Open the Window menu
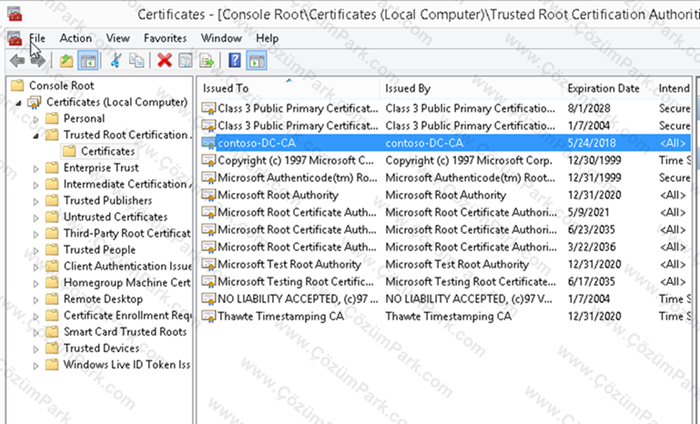Screen dimensions: 700x424 221,38
